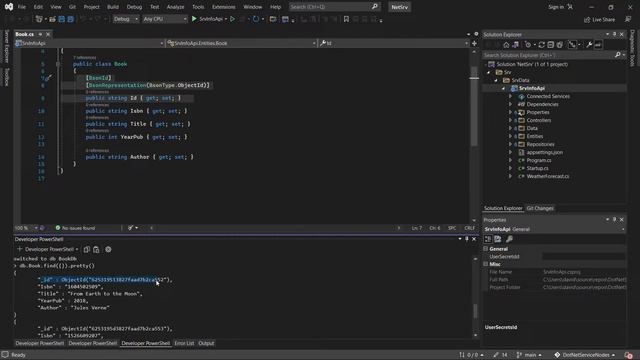
Task: Click the terminal Copy icon
Action: pyautogui.click(x=87, y=249)
